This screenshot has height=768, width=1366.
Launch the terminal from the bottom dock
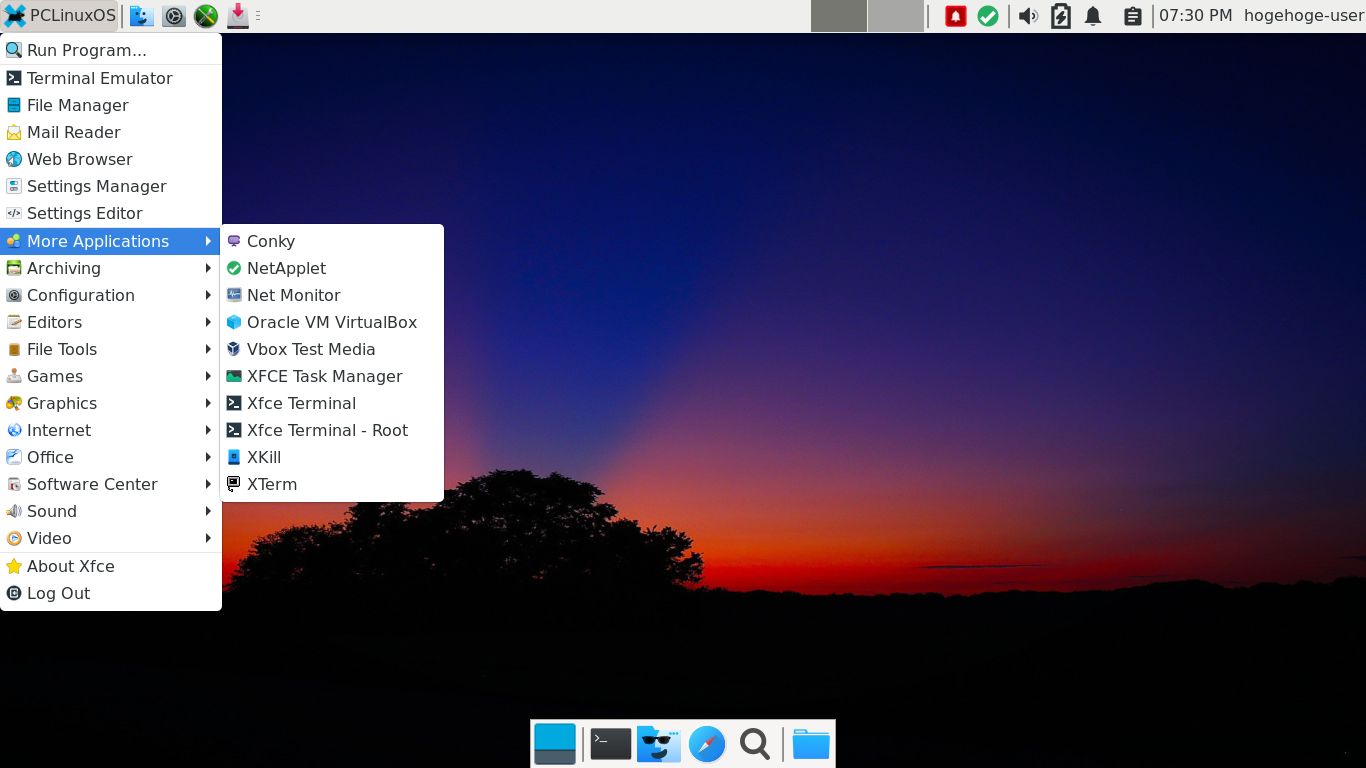click(x=611, y=744)
